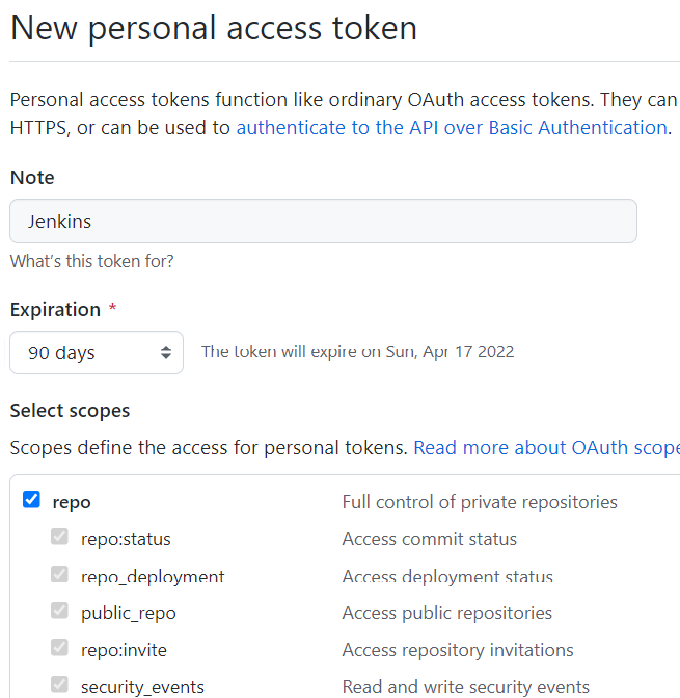The width and height of the screenshot is (680, 698).
Task: Click the public_repo scope label
Action: tap(128, 613)
